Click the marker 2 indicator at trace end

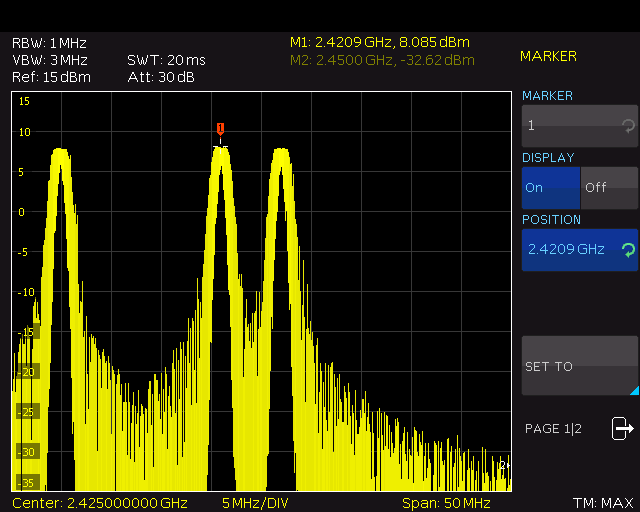[x=504, y=465]
